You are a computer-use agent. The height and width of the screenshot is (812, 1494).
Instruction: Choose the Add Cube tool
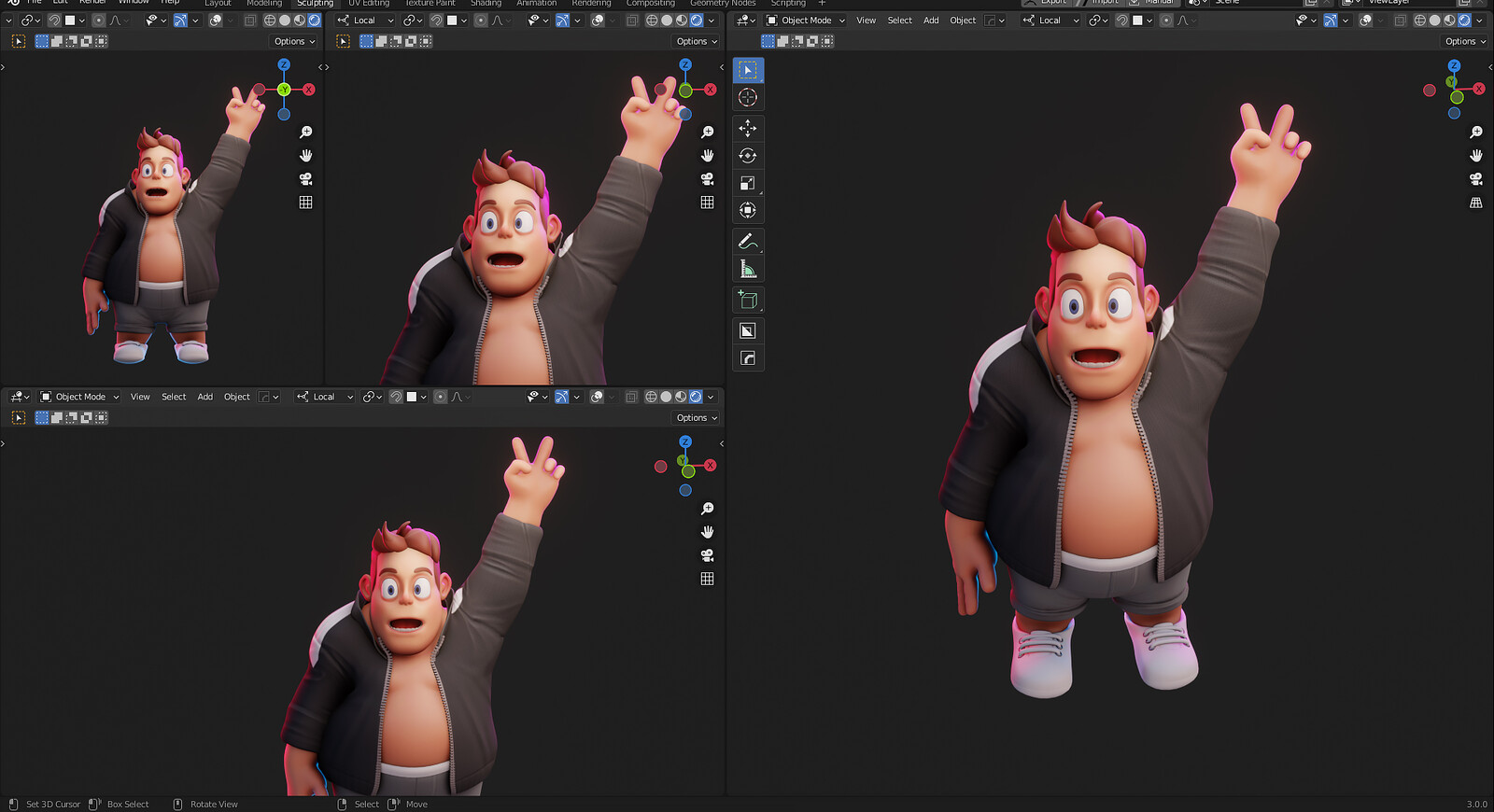coord(748,300)
